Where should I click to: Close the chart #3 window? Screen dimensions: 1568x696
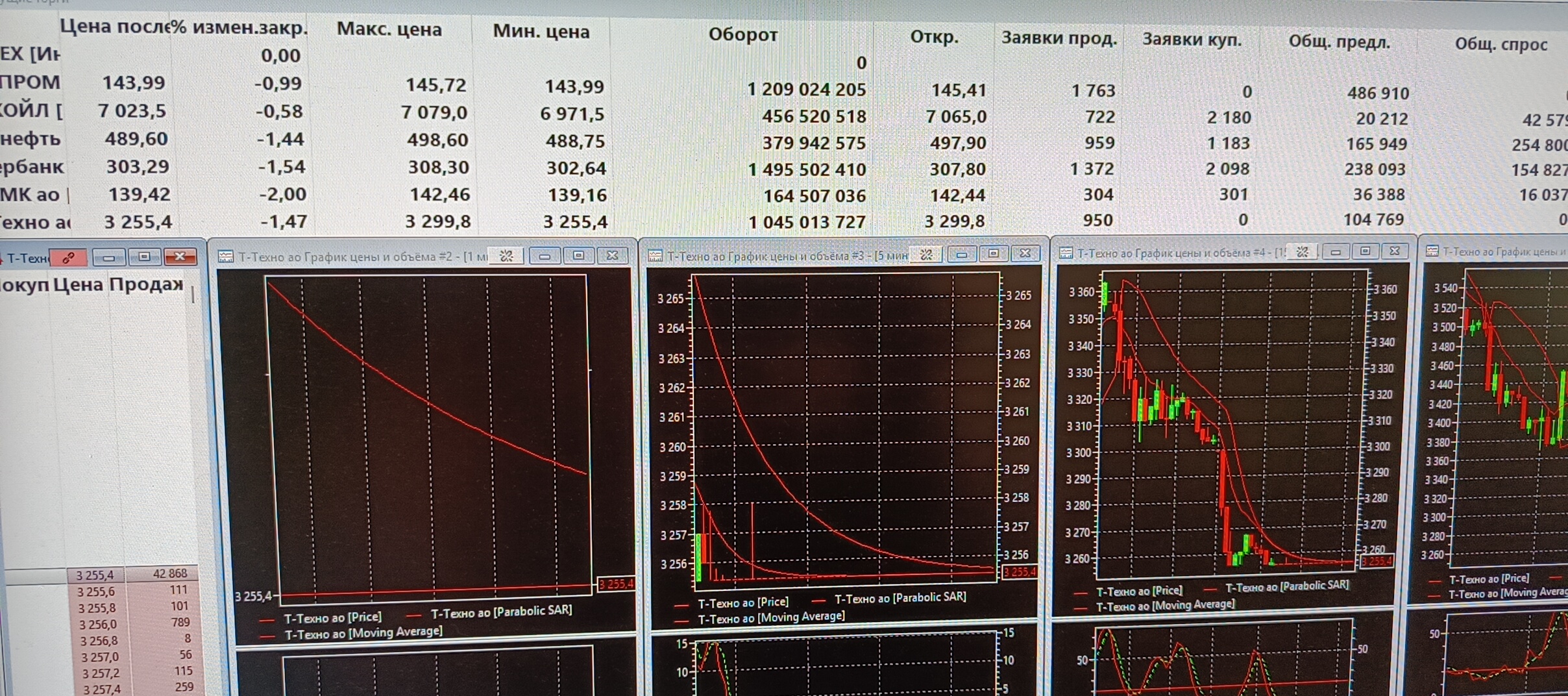tap(1025, 253)
